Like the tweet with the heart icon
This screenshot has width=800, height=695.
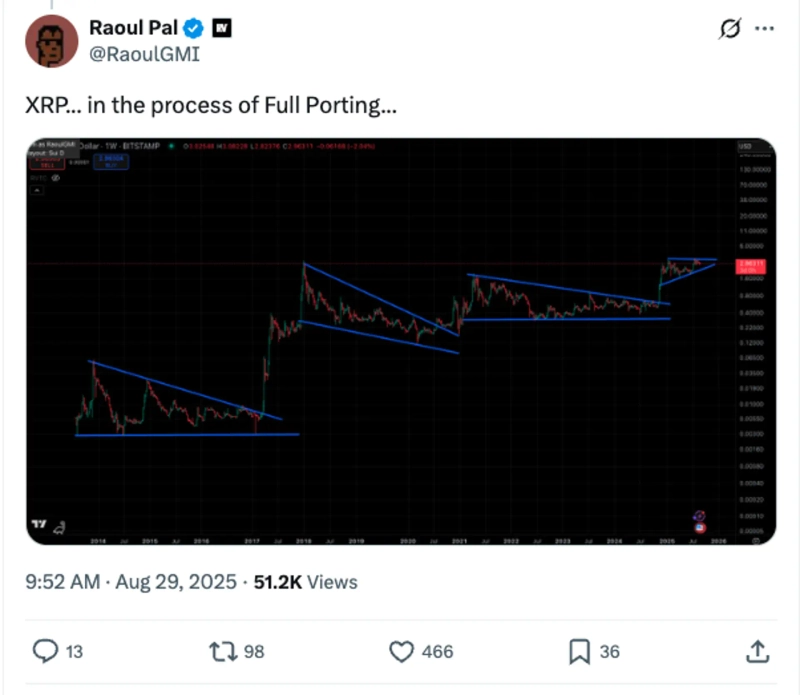click(401, 652)
